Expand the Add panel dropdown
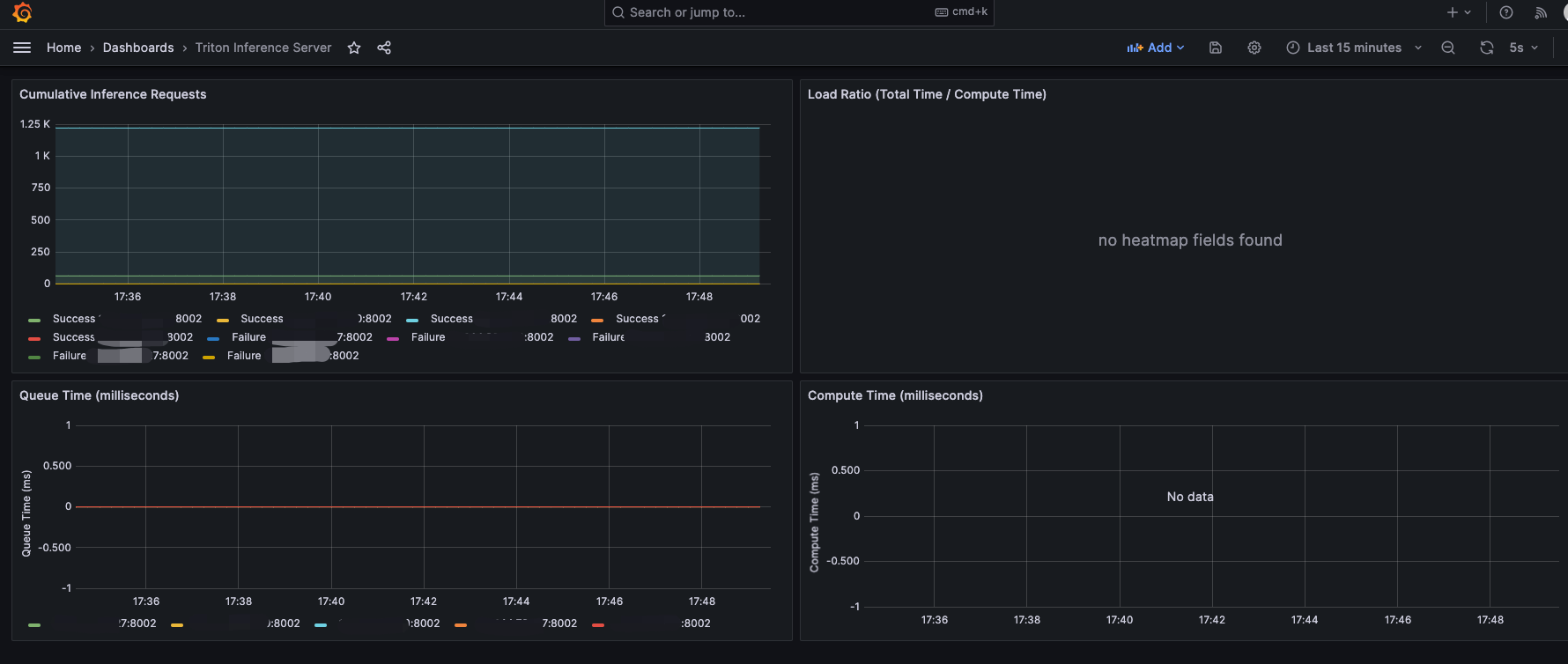1568x664 pixels. (x=1156, y=48)
